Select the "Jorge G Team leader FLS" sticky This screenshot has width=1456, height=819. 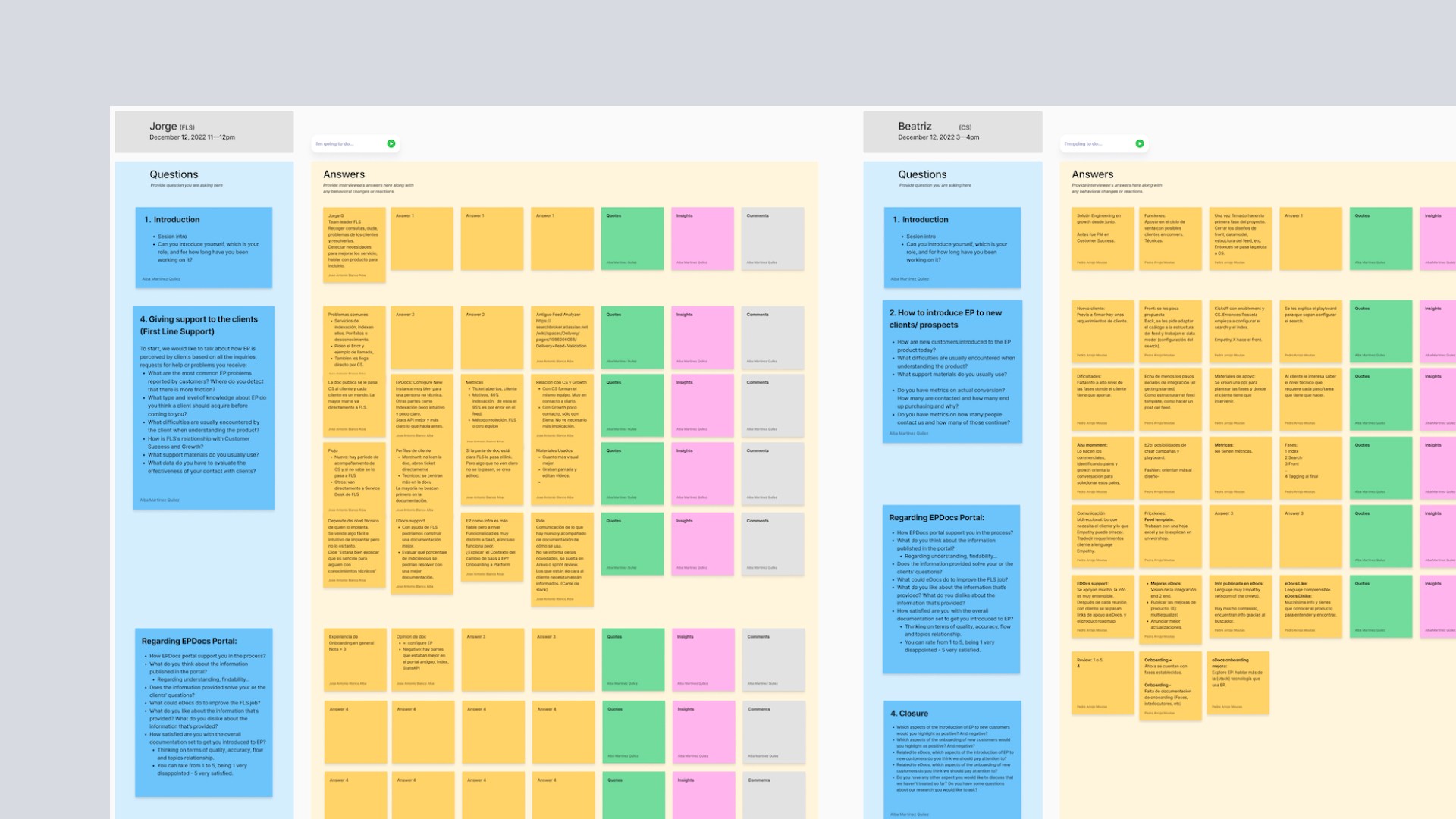(x=354, y=244)
